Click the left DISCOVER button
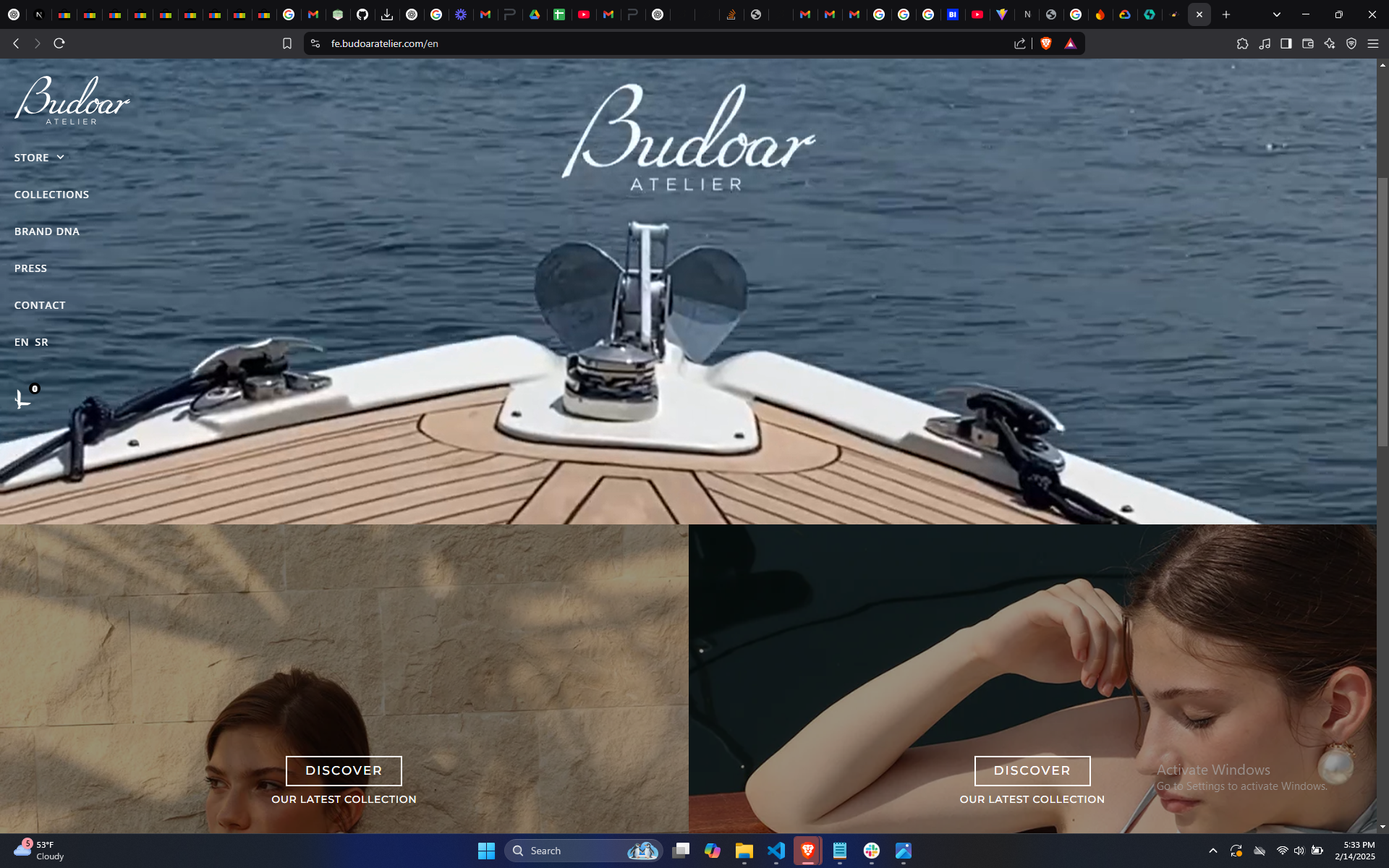Viewport: 1389px width, 868px height. 344,771
